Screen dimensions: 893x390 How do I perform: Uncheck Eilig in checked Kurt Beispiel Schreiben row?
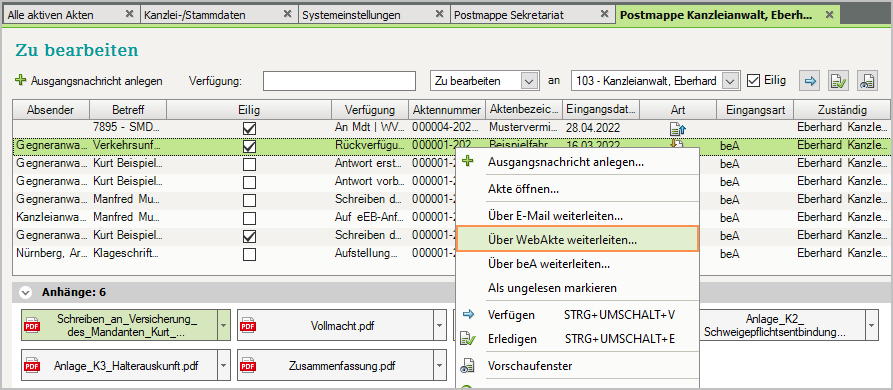click(x=249, y=236)
